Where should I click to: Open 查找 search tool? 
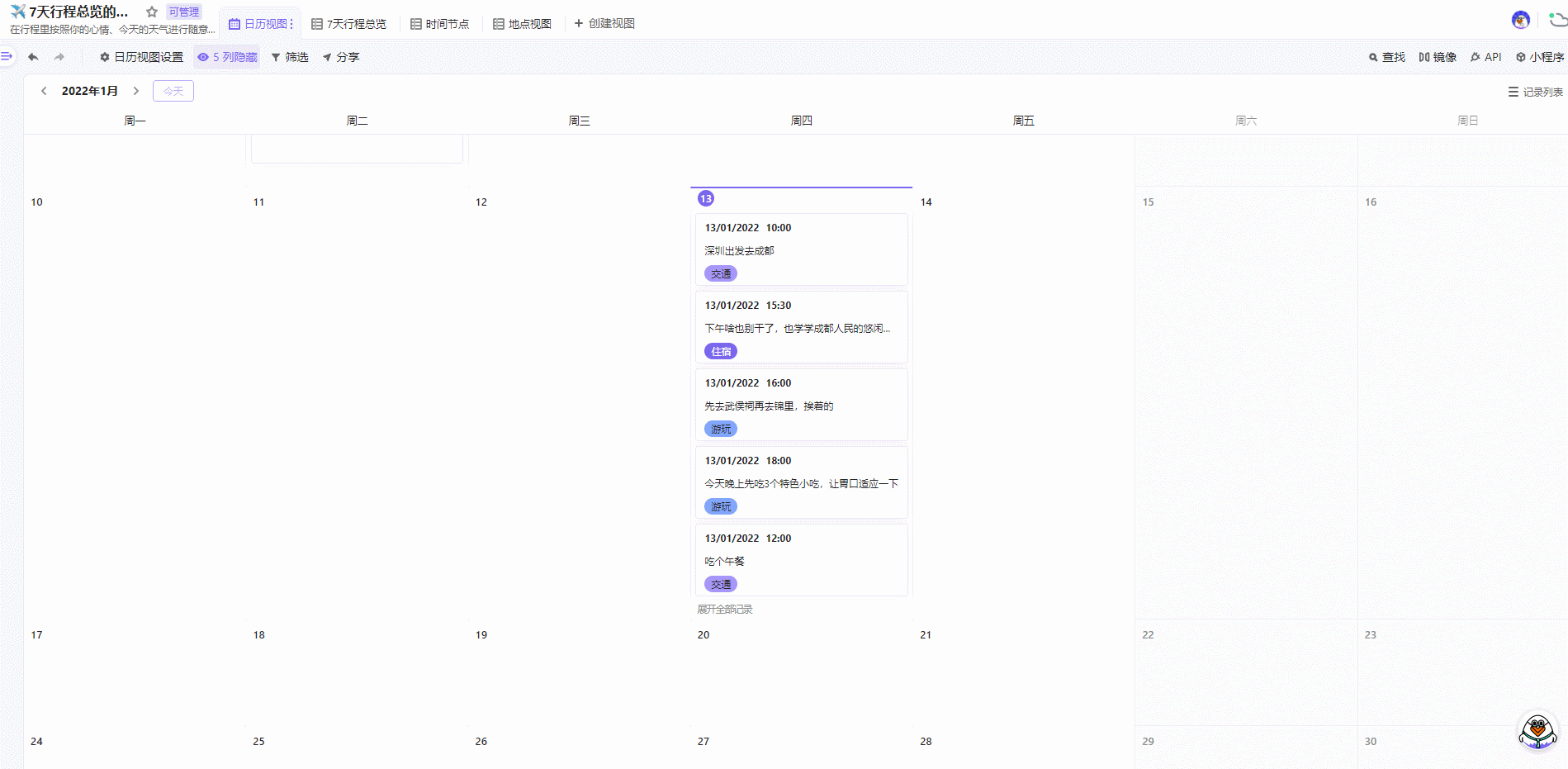click(1387, 57)
